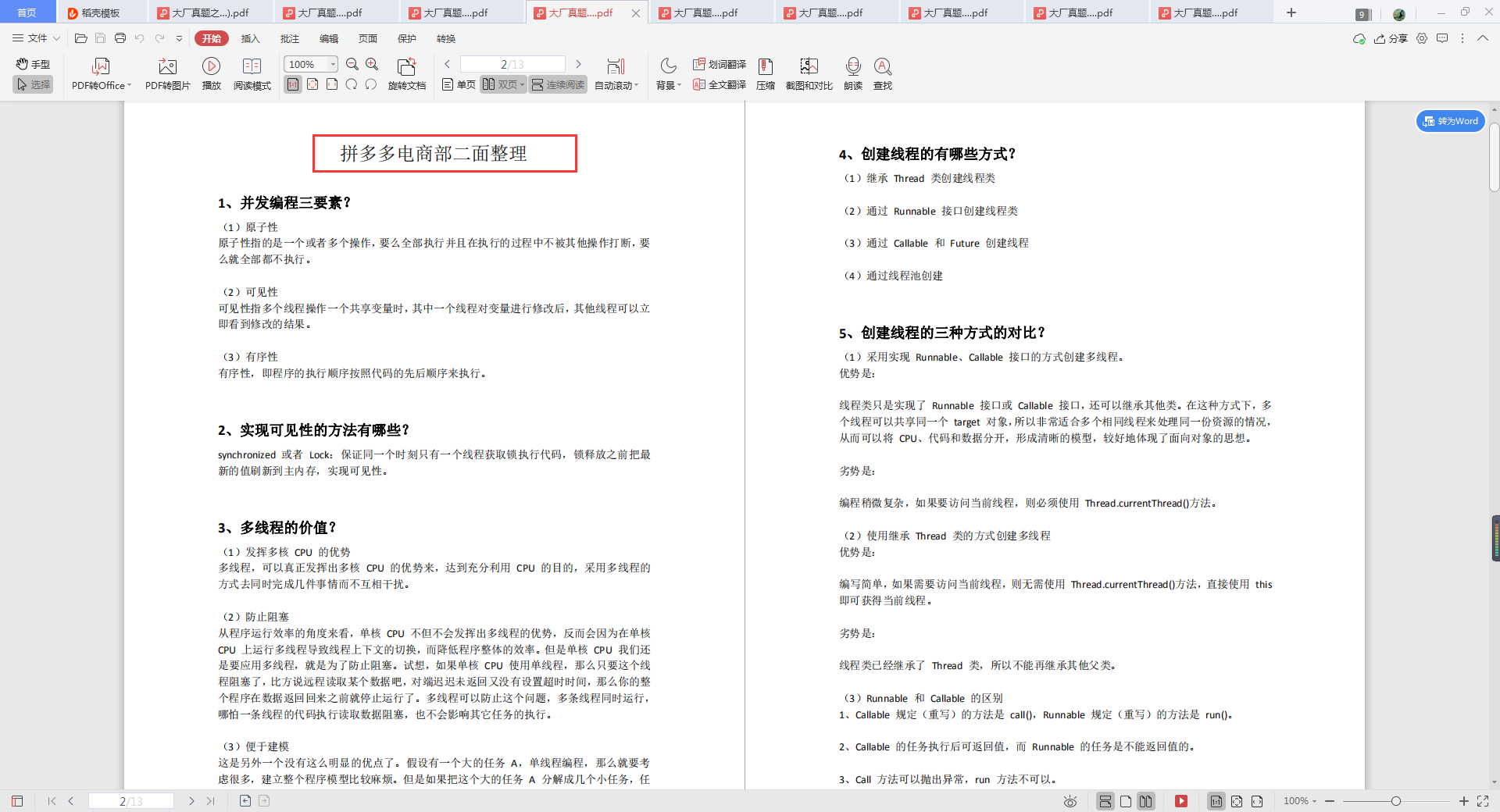Click the 转为Word button

[x=1450, y=121]
